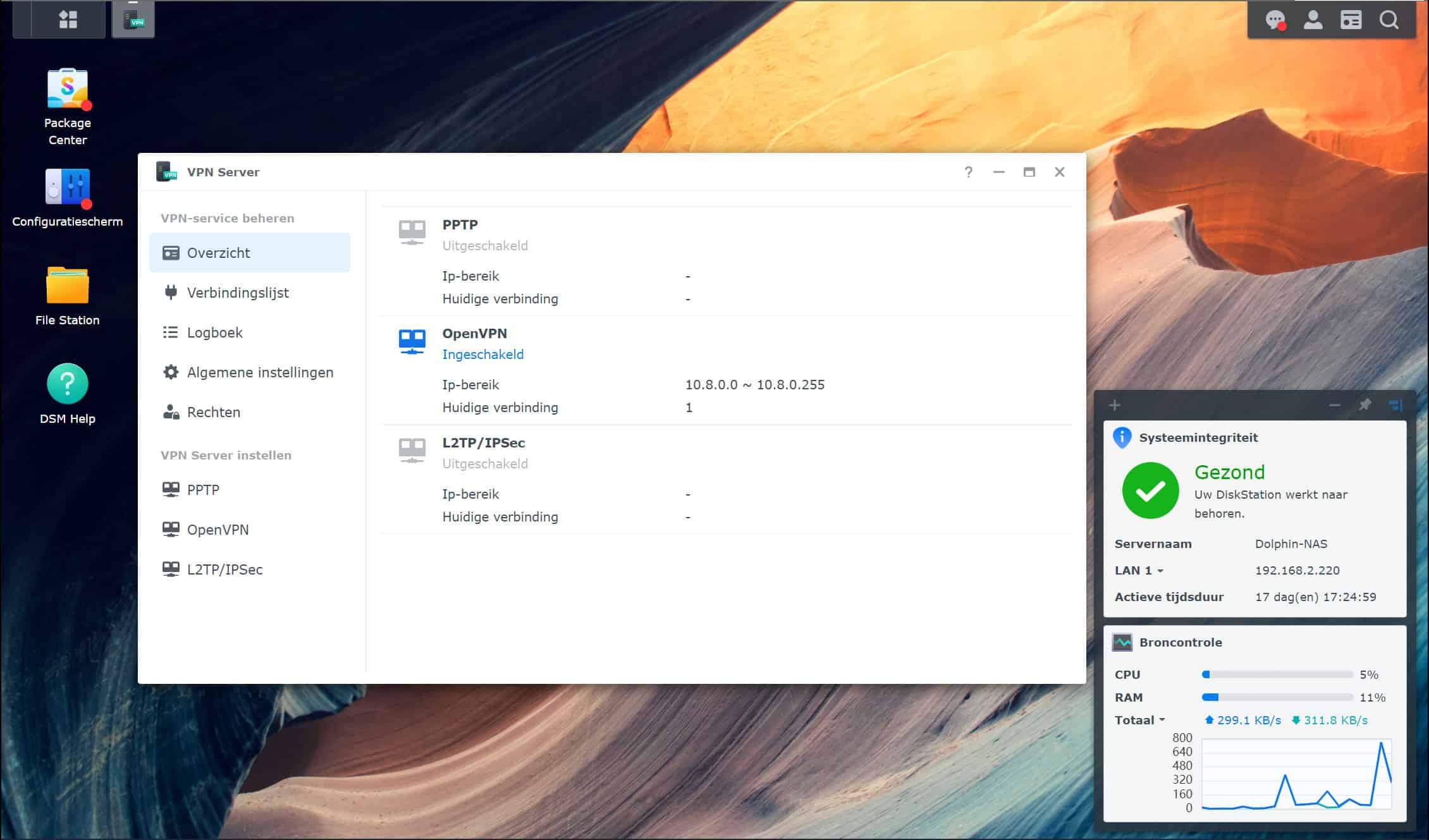Screen dimensions: 1429x840
Task: Open Package Center desktop icon
Action: point(68,107)
